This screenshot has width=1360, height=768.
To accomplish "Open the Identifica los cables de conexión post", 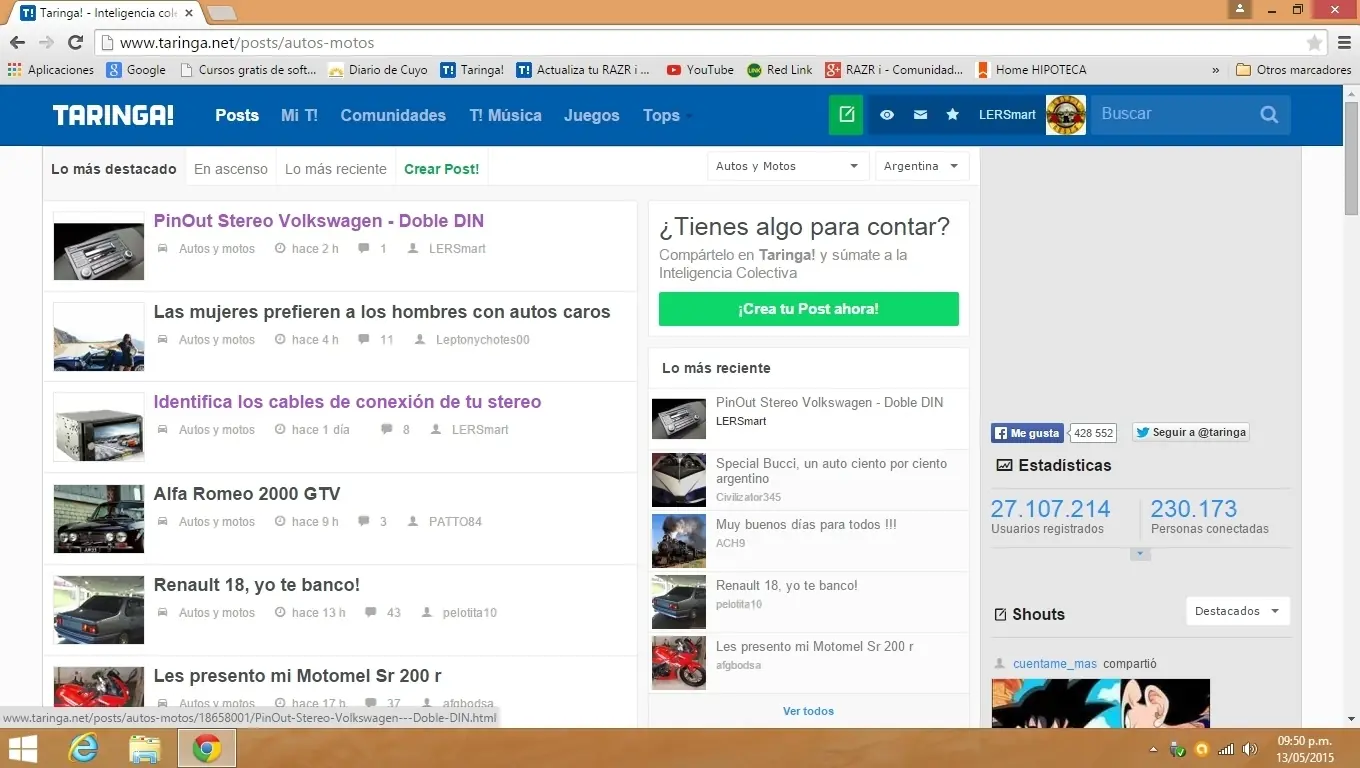I will [x=347, y=402].
